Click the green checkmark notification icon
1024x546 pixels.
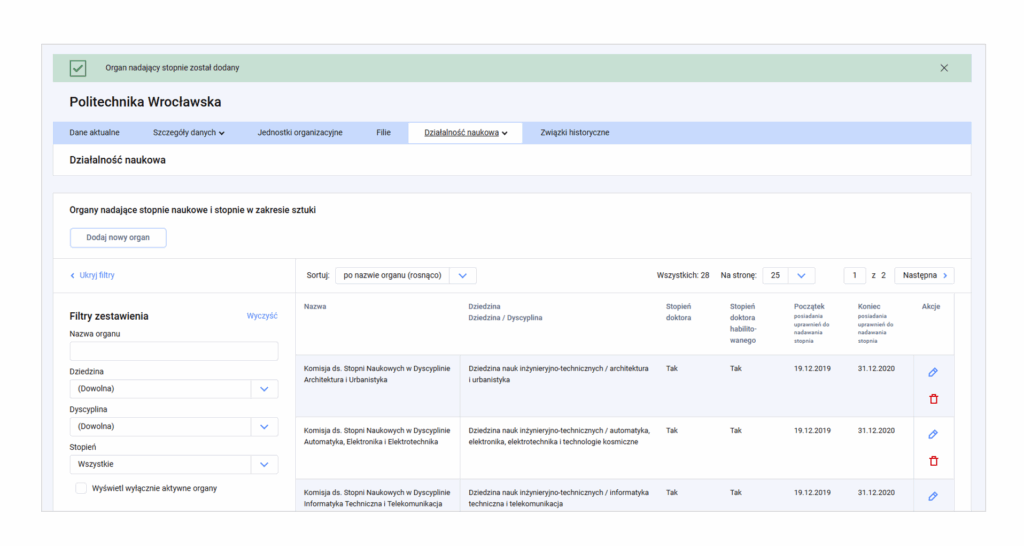point(78,68)
